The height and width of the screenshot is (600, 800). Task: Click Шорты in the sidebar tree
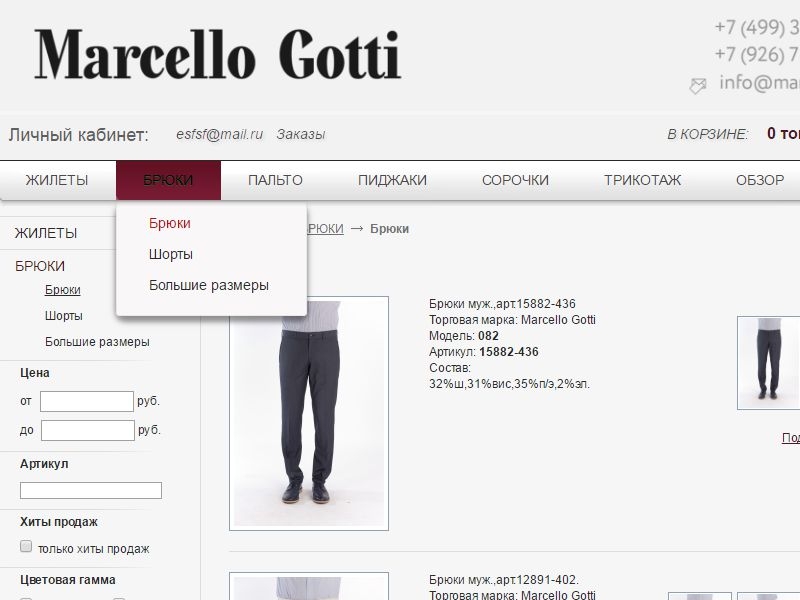point(64,316)
